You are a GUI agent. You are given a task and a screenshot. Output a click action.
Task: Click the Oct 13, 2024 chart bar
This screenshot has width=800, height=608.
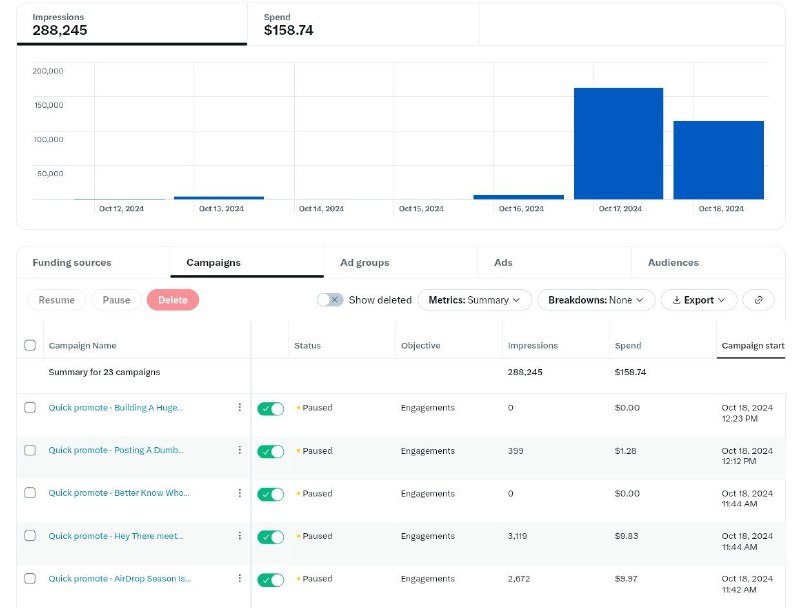[219, 198]
